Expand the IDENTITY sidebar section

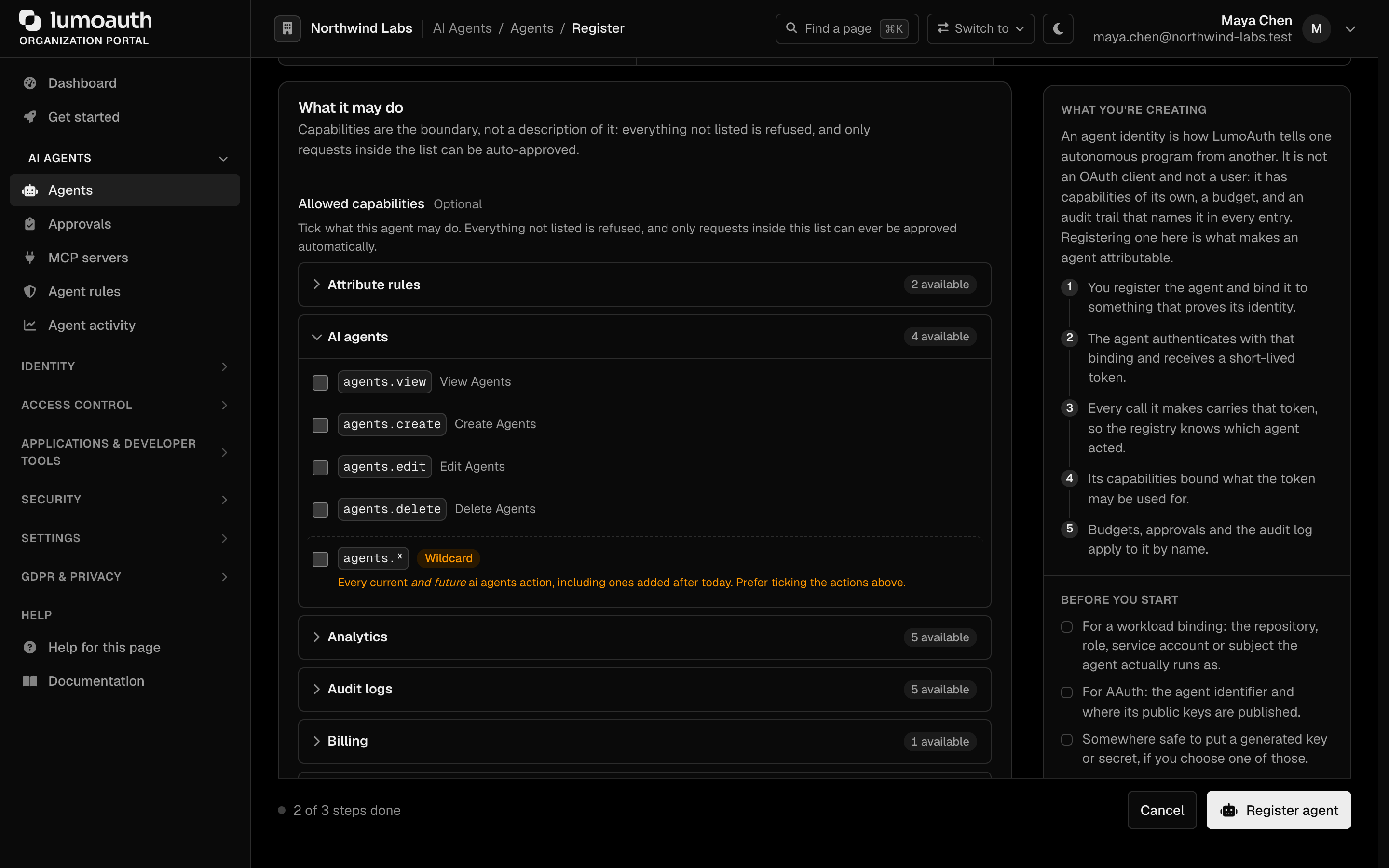pyautogui.click(x=125, y=366)
